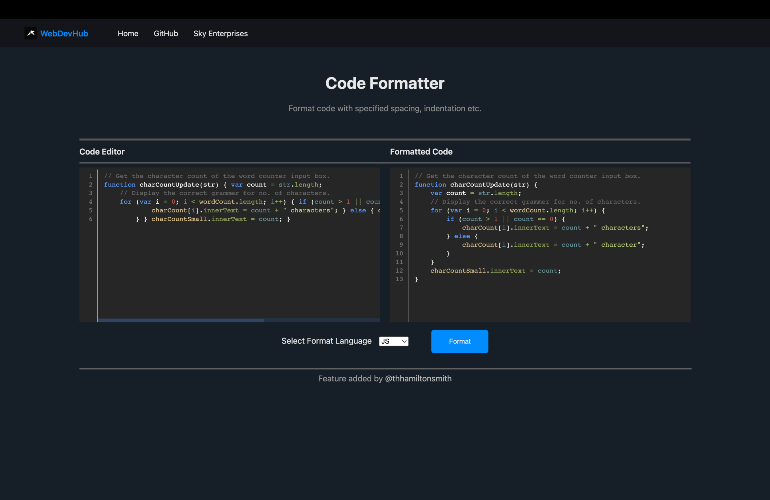
Task: Open the Select Format Language dropdown
Action: (393, 341)
